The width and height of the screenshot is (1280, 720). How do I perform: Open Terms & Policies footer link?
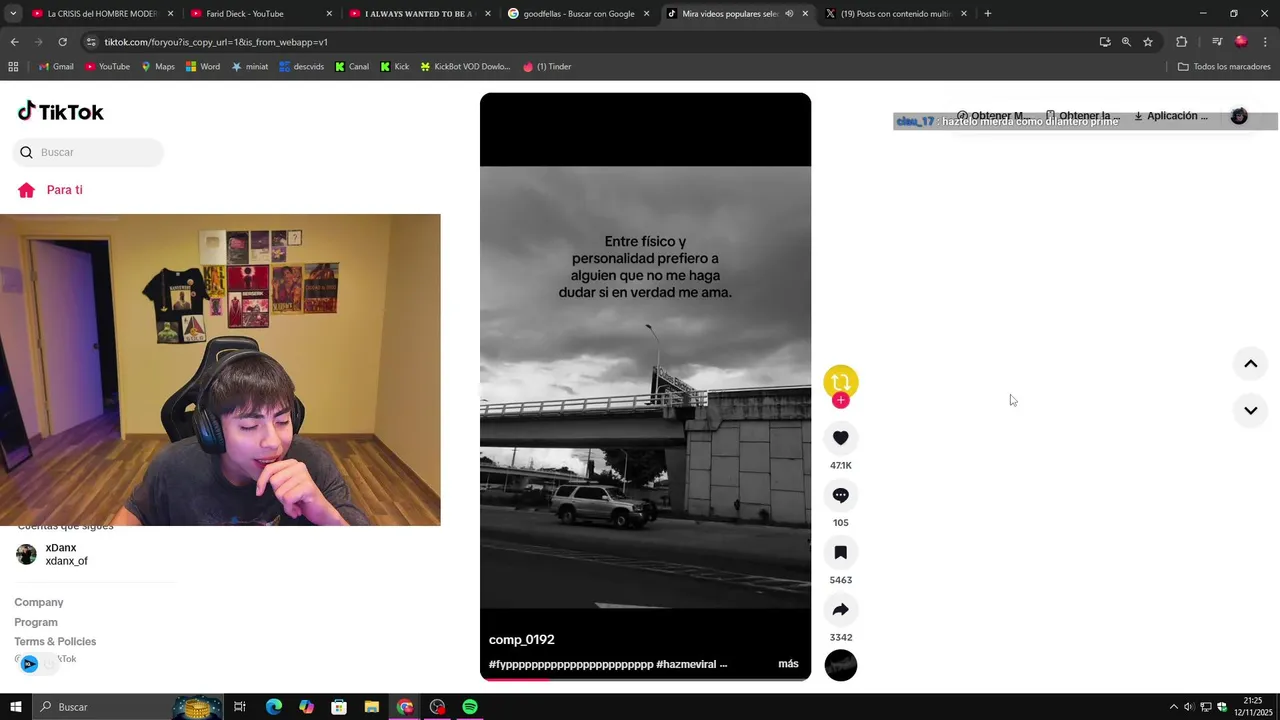[55, 641]
